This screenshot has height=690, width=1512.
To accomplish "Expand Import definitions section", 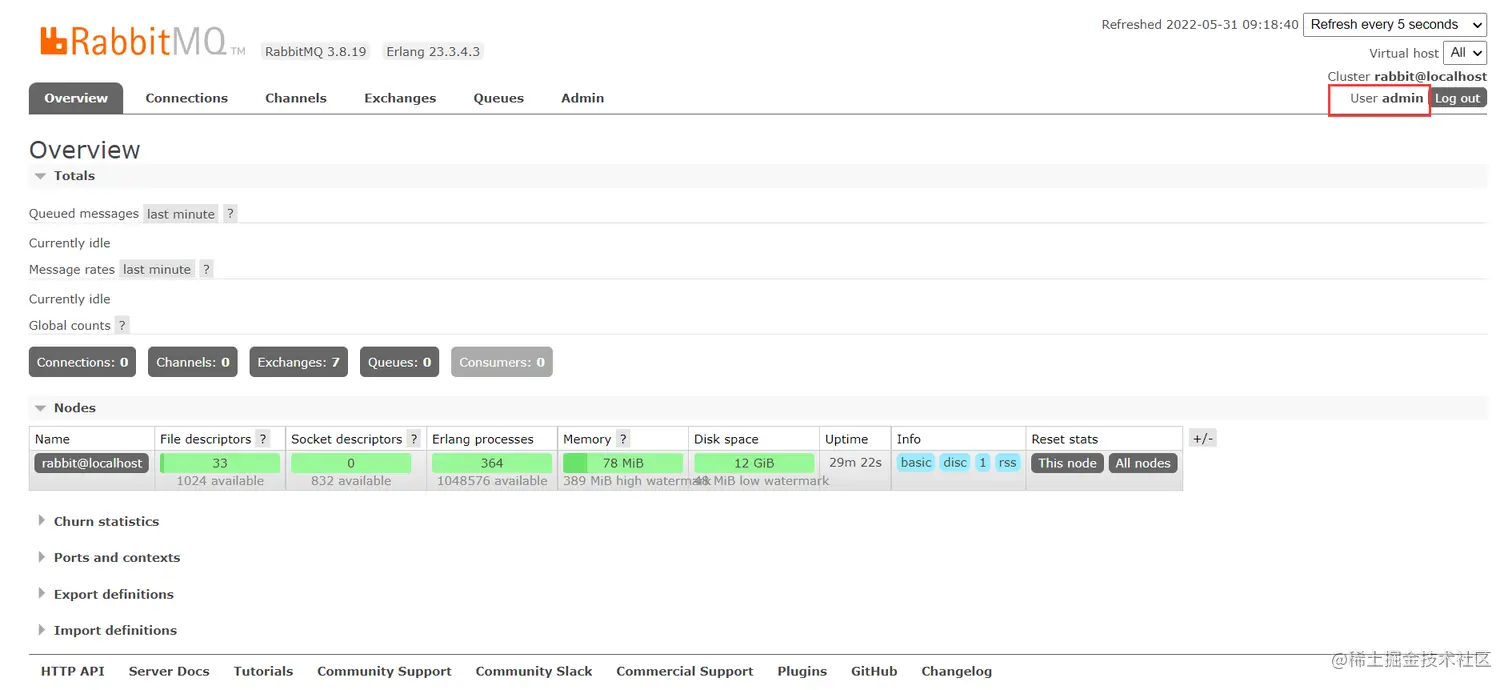I will pos(107,630).
